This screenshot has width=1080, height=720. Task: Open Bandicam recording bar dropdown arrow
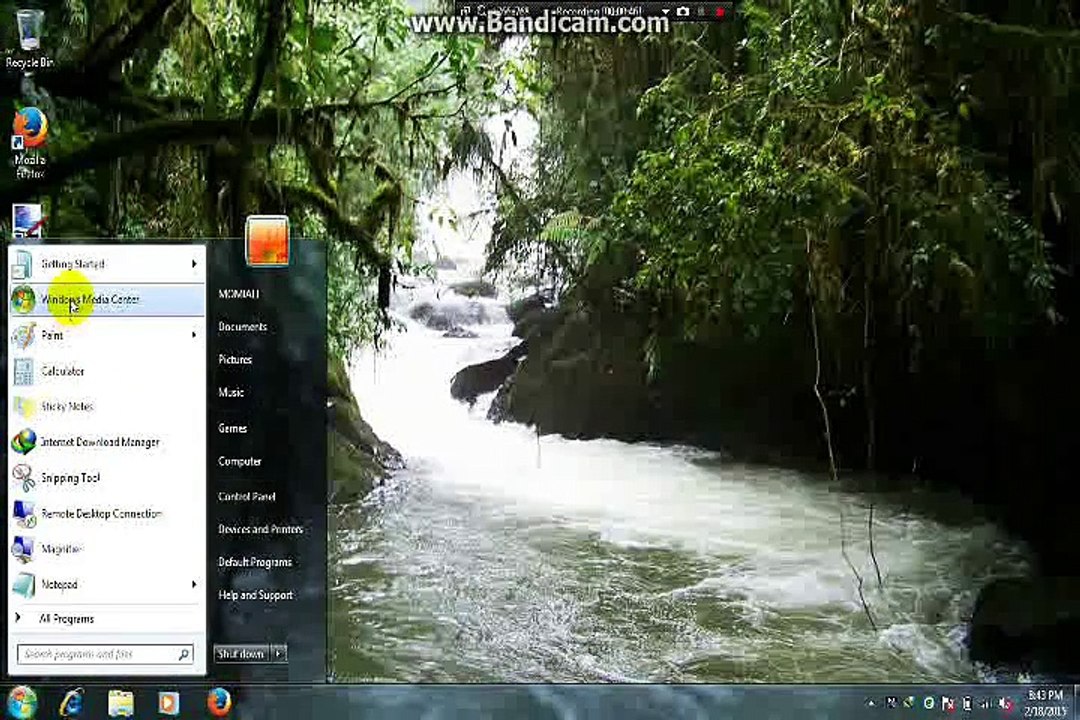pyautogui.click(x=665, y=12)
